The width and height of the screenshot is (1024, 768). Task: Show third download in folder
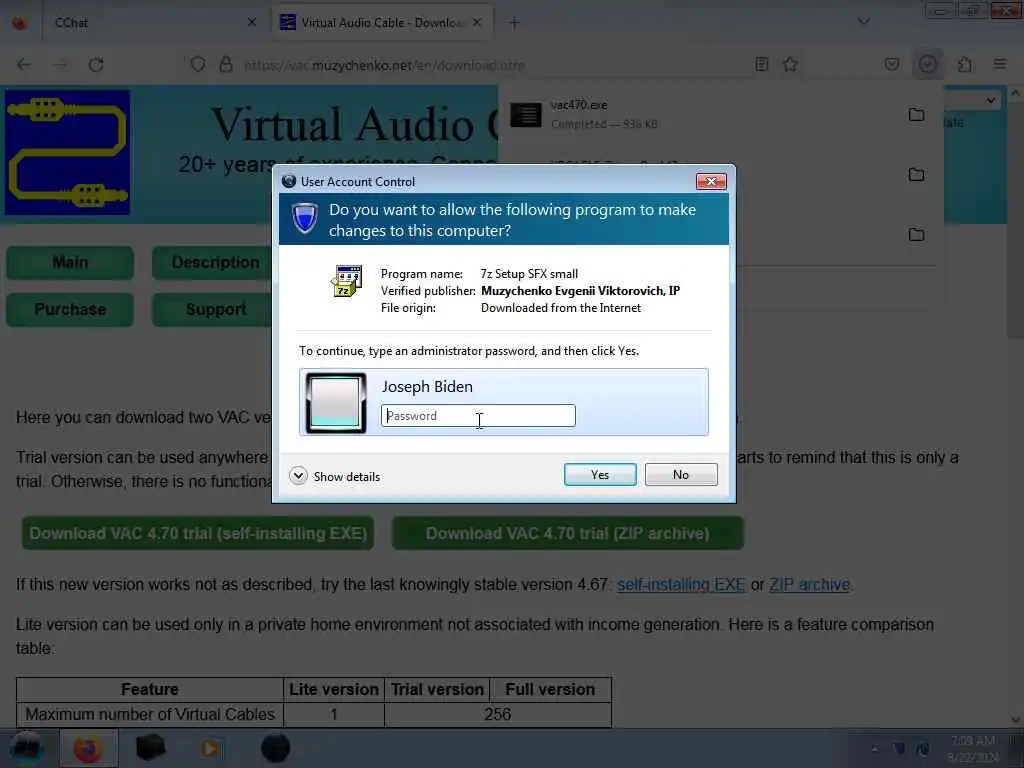point(916,234)
